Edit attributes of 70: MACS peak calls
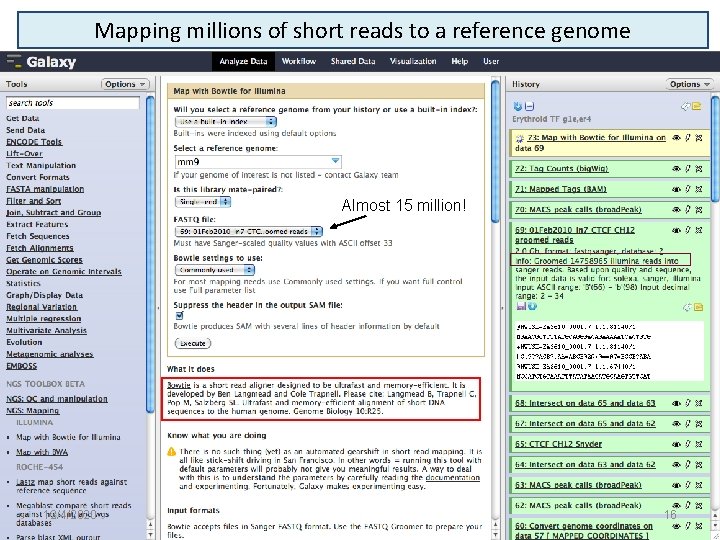This screenshot has width=720, height=540. 688,210
